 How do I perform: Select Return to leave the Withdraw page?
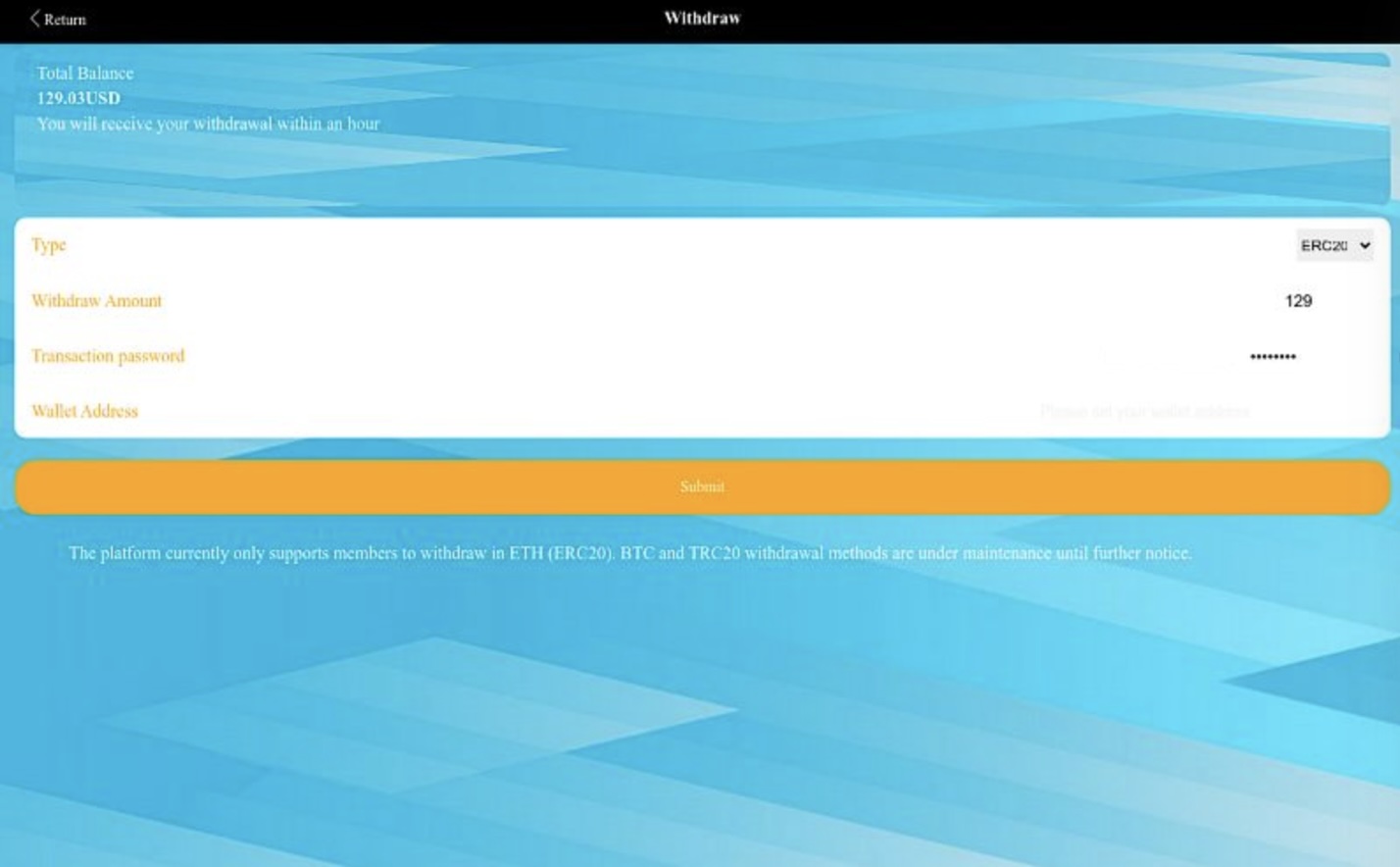pos(56,19)
